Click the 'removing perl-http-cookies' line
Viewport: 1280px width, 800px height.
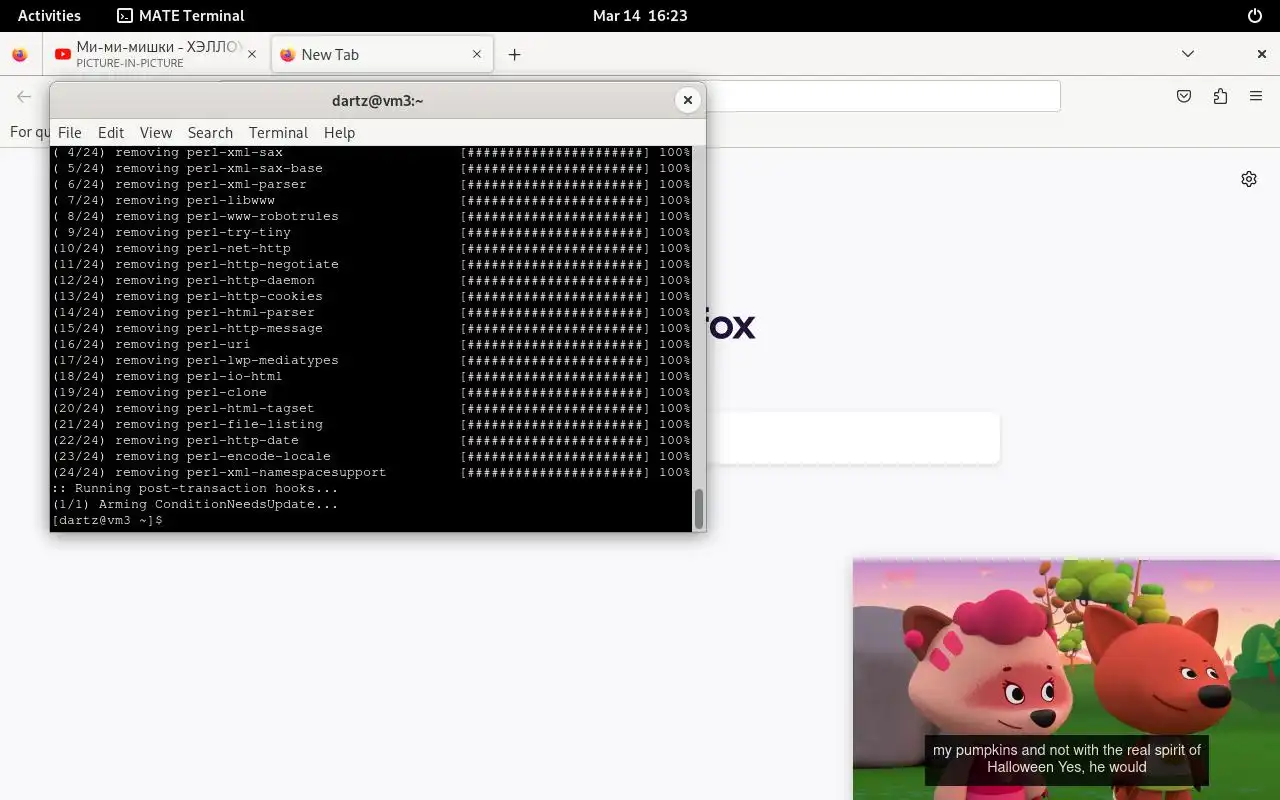pos(371,296)
